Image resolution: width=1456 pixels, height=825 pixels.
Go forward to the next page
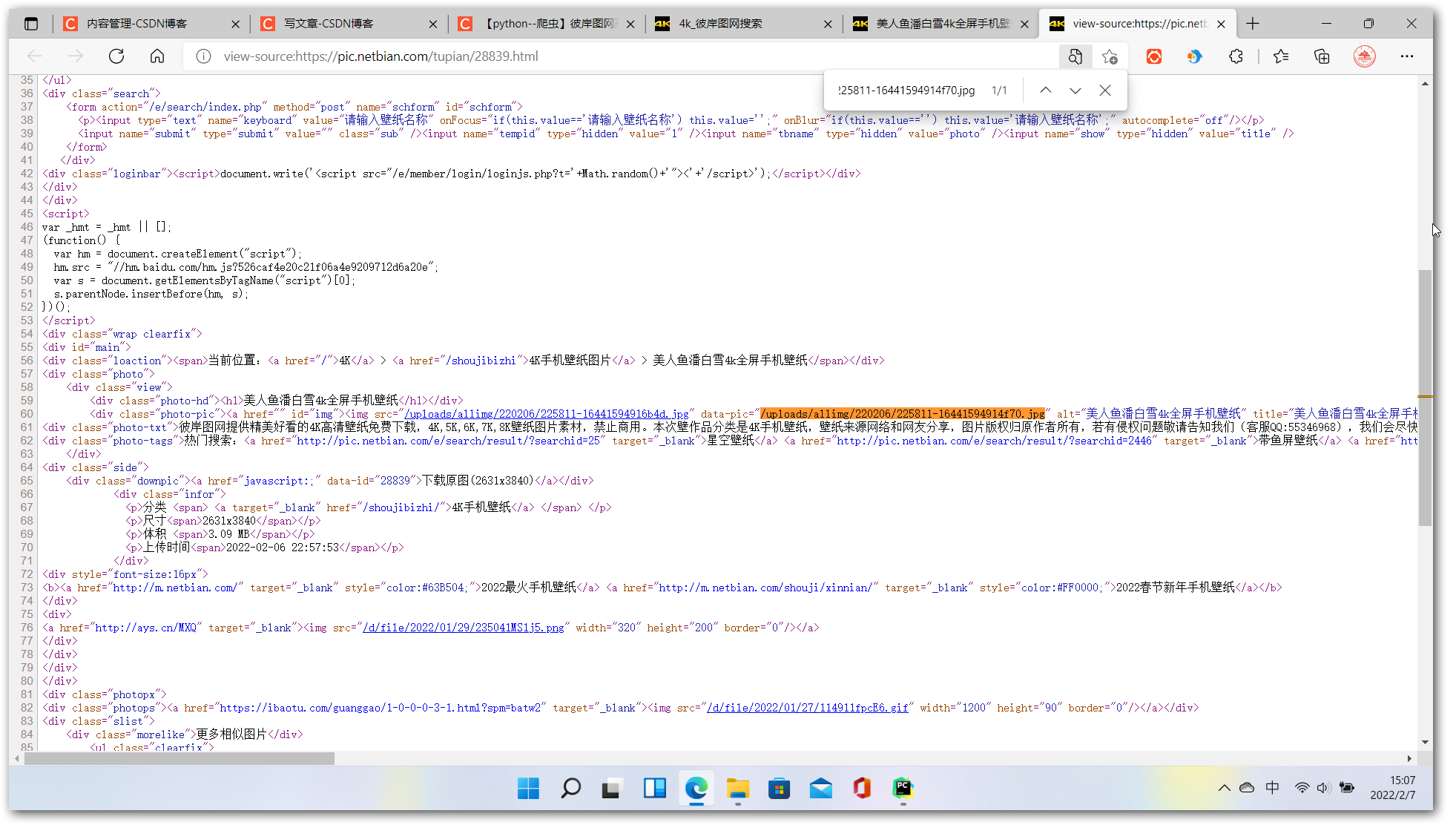tap(76, 56)
